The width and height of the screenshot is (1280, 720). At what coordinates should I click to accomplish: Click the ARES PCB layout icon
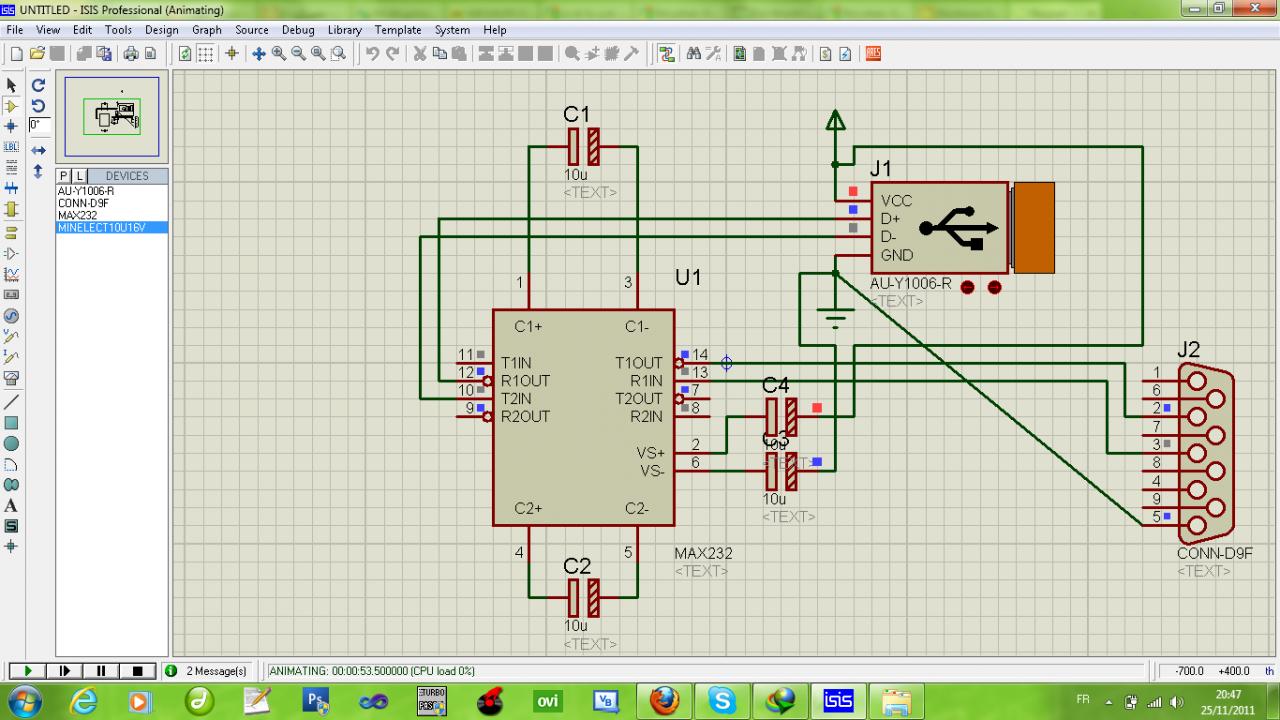click(x=873, y=54)
